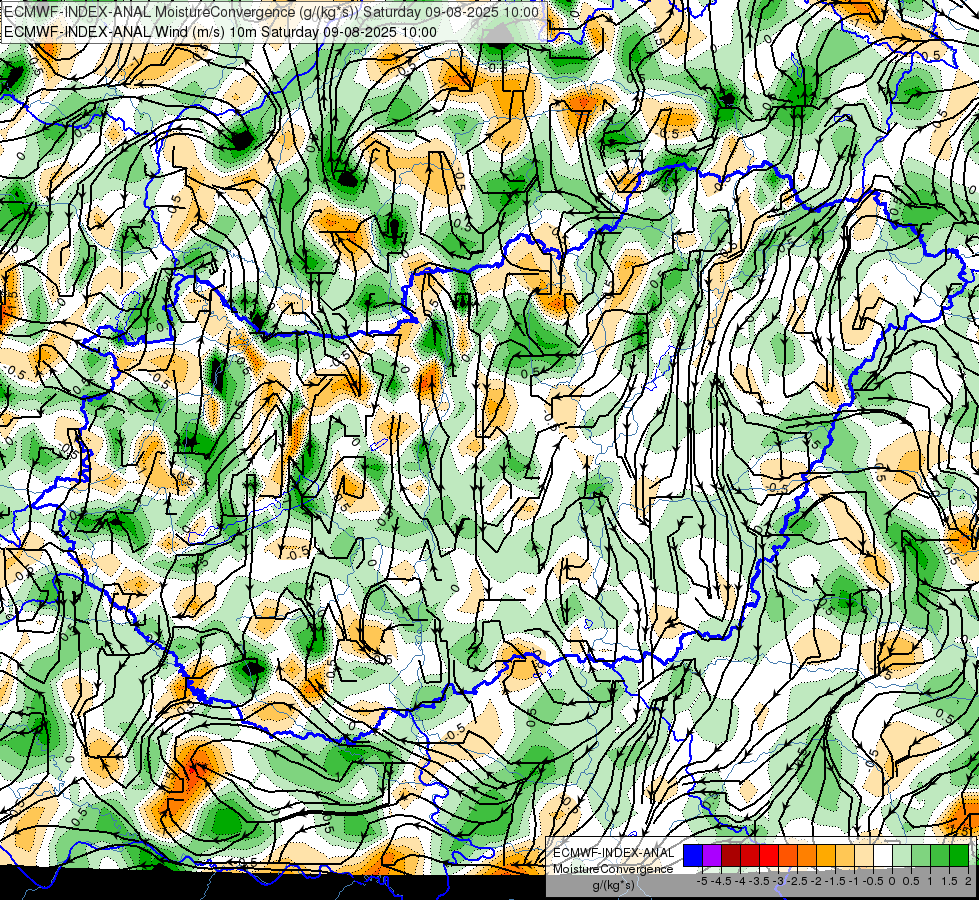This screenshot has width=979, height=900.
Task: Click the 'MoistureConvergence' legend label
Action: click(x=613, y=869)
